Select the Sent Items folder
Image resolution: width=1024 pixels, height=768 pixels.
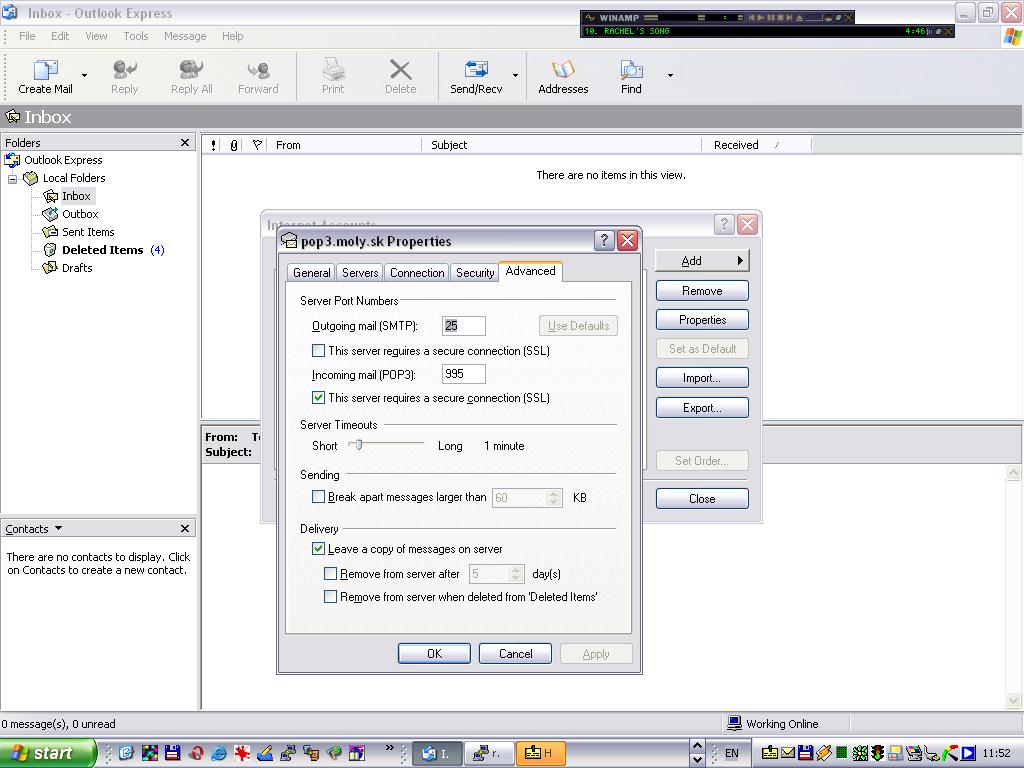[88, 232]
